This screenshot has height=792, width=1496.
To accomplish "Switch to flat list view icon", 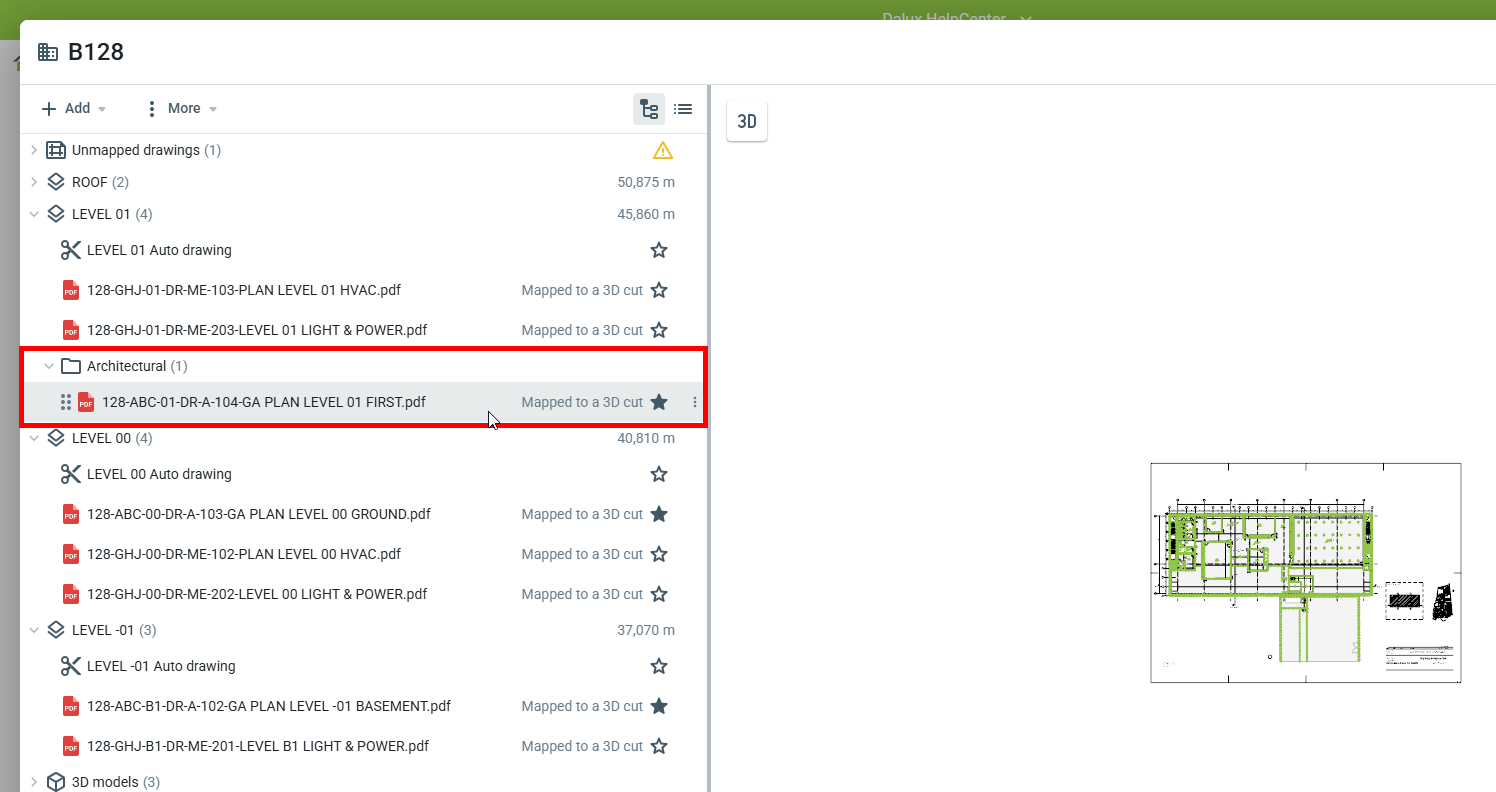I will click(x=683, y=109).
